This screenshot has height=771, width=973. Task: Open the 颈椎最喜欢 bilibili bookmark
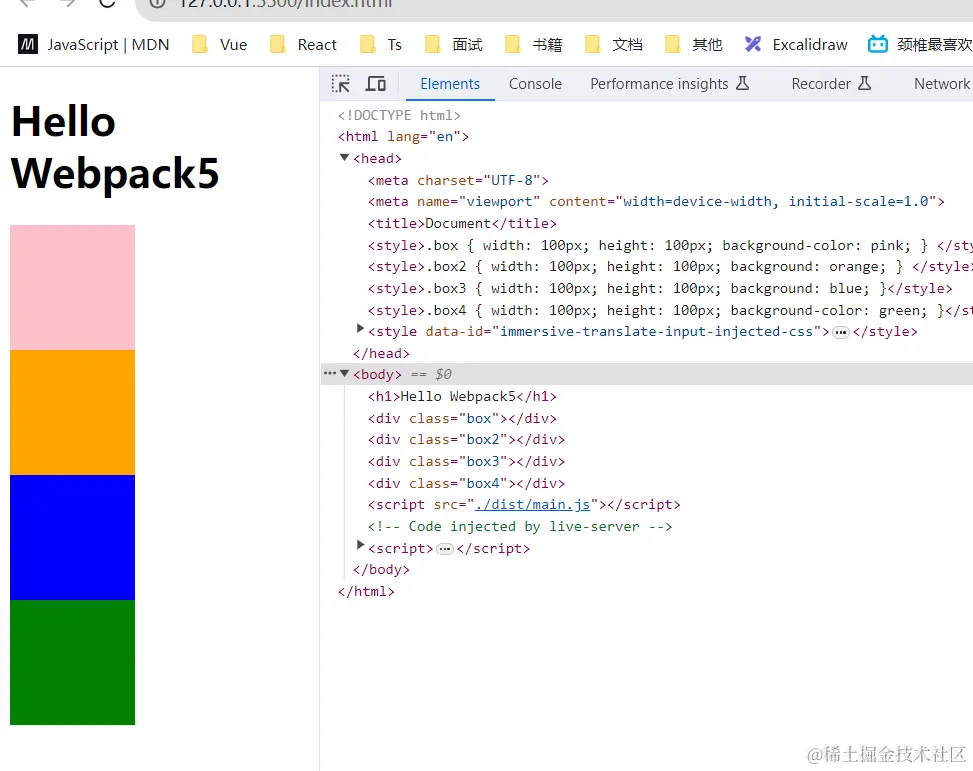tap(920, 45)
